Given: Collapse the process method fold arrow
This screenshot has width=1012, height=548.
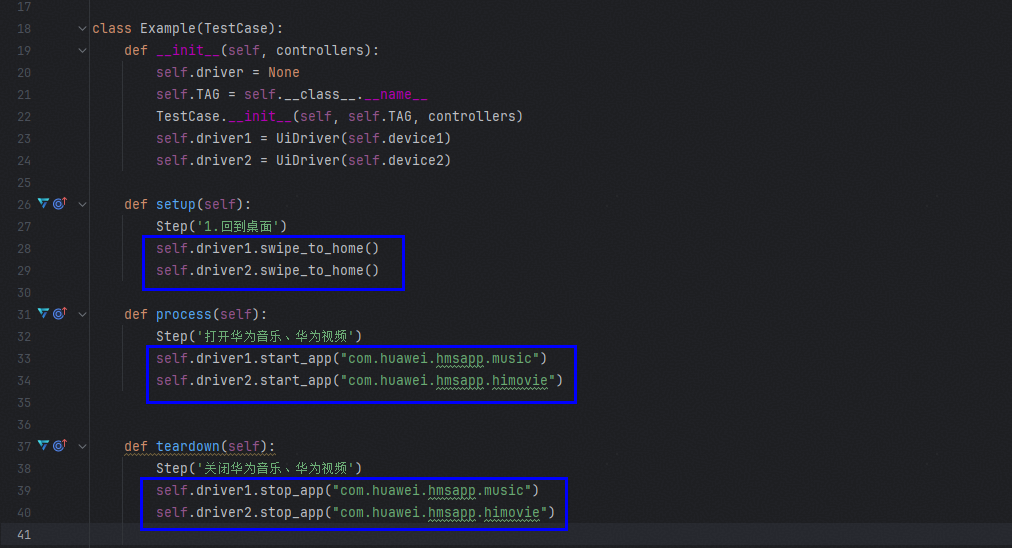Looking at the screenshot, I should tap(82, 314).
